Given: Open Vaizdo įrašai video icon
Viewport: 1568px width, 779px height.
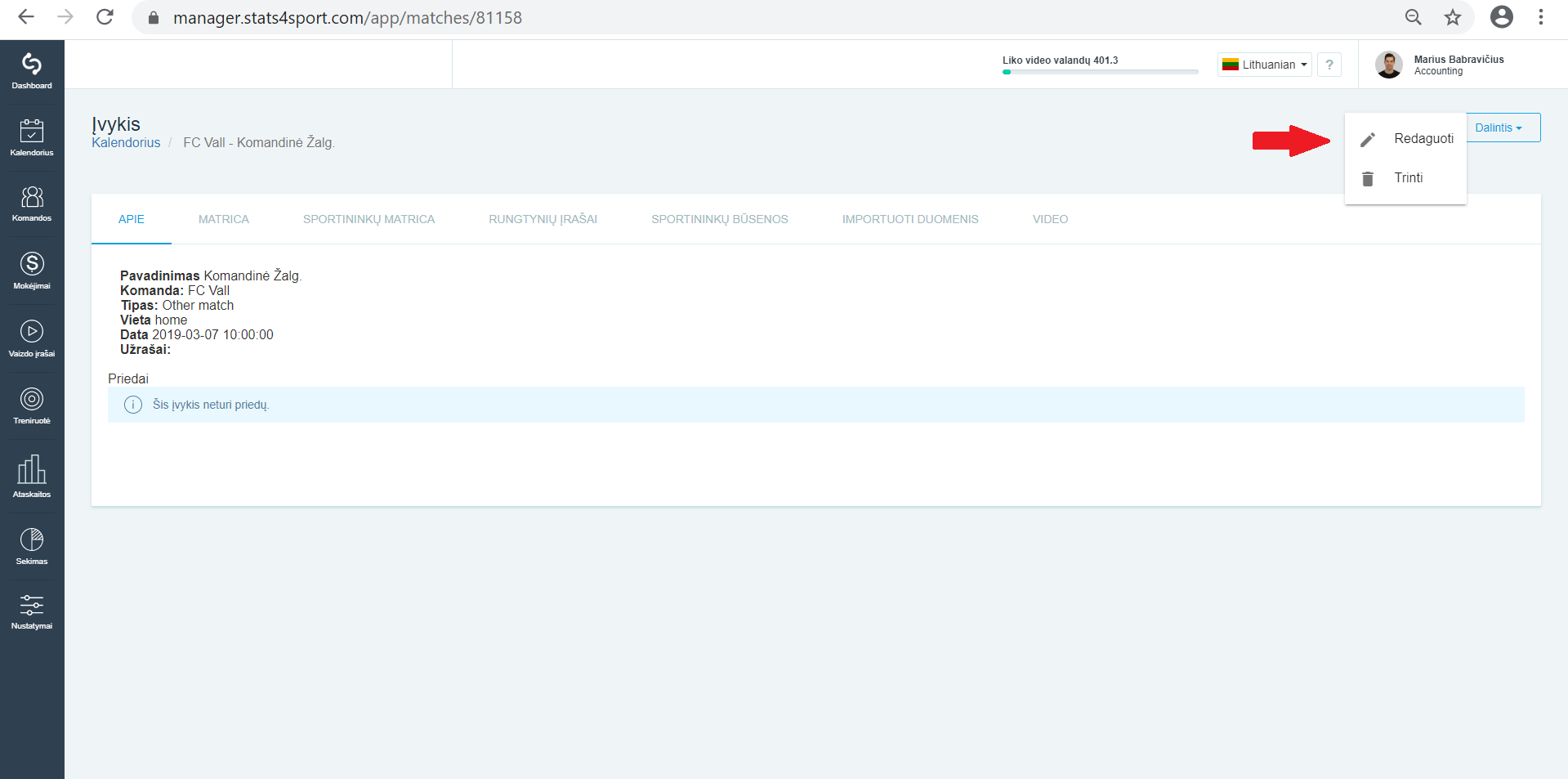Looking at the screenshot, I should 32,339.
